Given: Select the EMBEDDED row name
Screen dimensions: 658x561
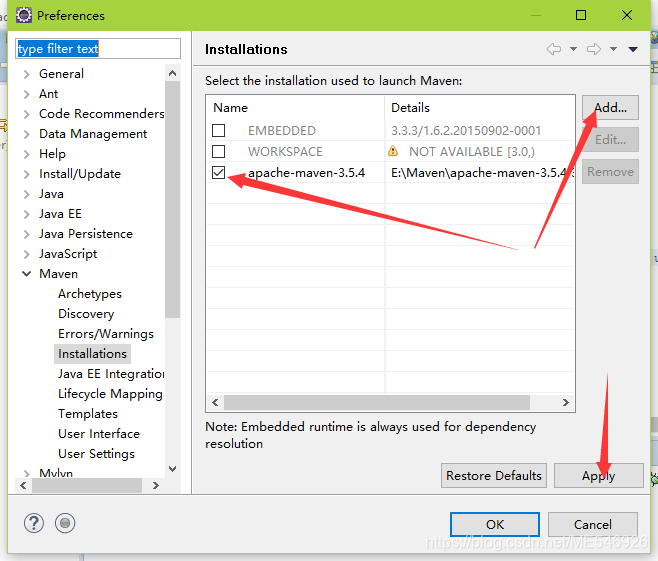Looking at the screenshot, I should pyautogui.click(x=282, y=131).
